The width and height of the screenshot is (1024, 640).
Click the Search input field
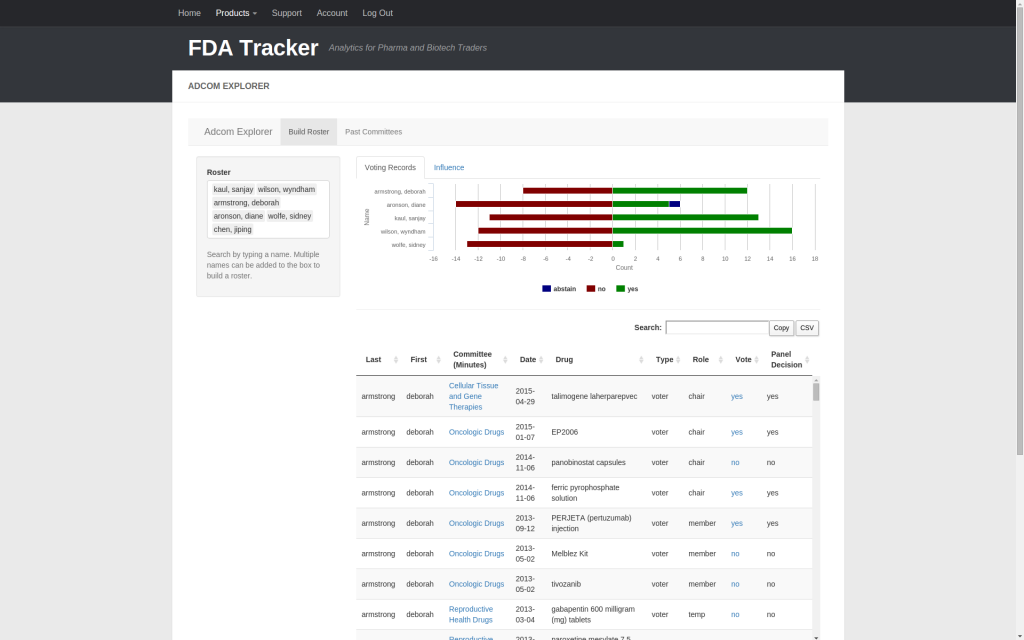[x=717, y=328]
